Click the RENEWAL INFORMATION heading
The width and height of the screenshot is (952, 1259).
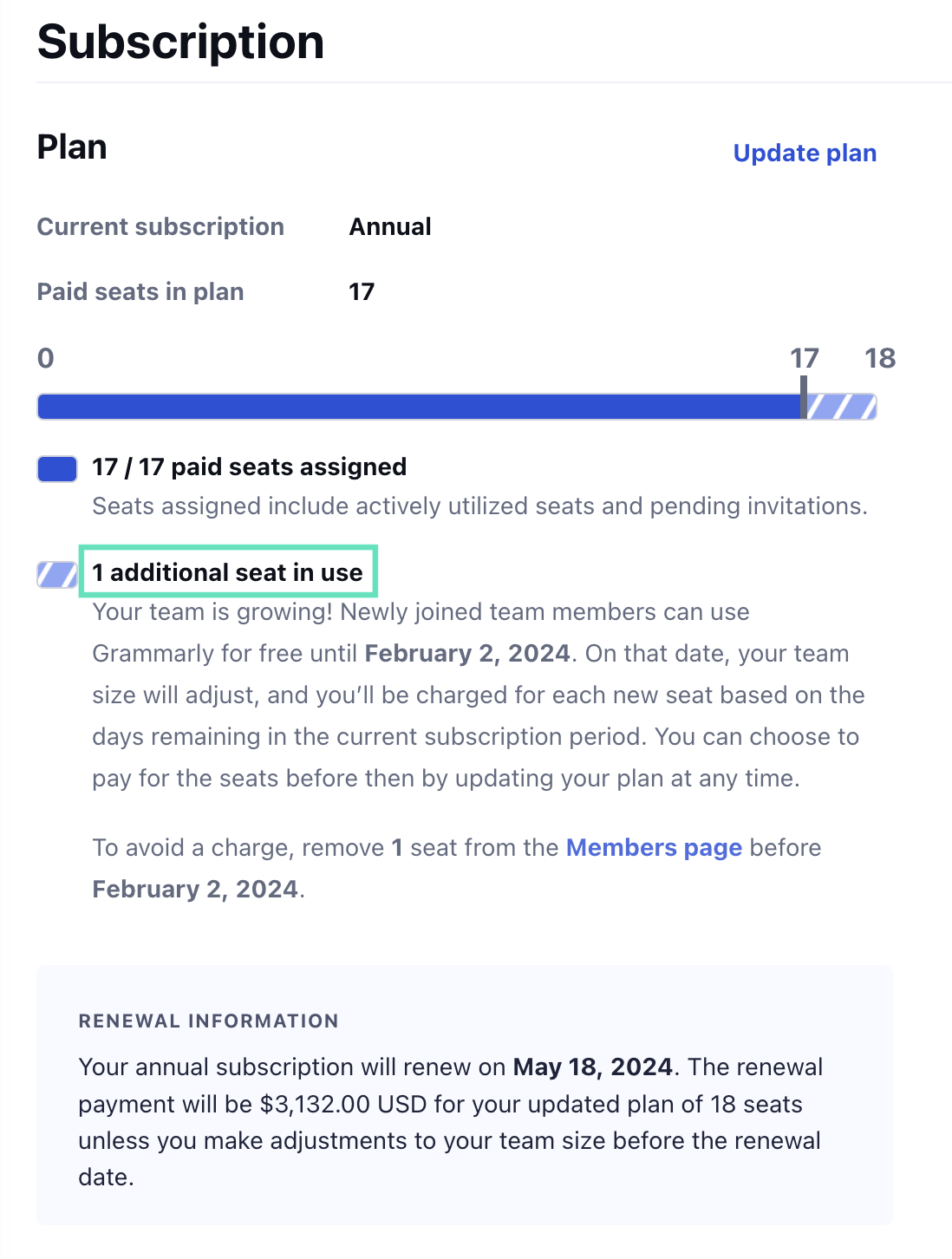pyautogui.click(x=208, y=1021)
